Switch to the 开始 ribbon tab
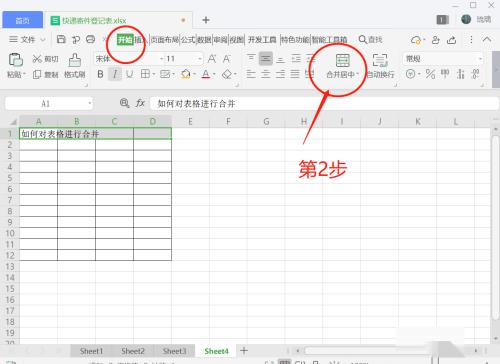 (x=125, y=40)
